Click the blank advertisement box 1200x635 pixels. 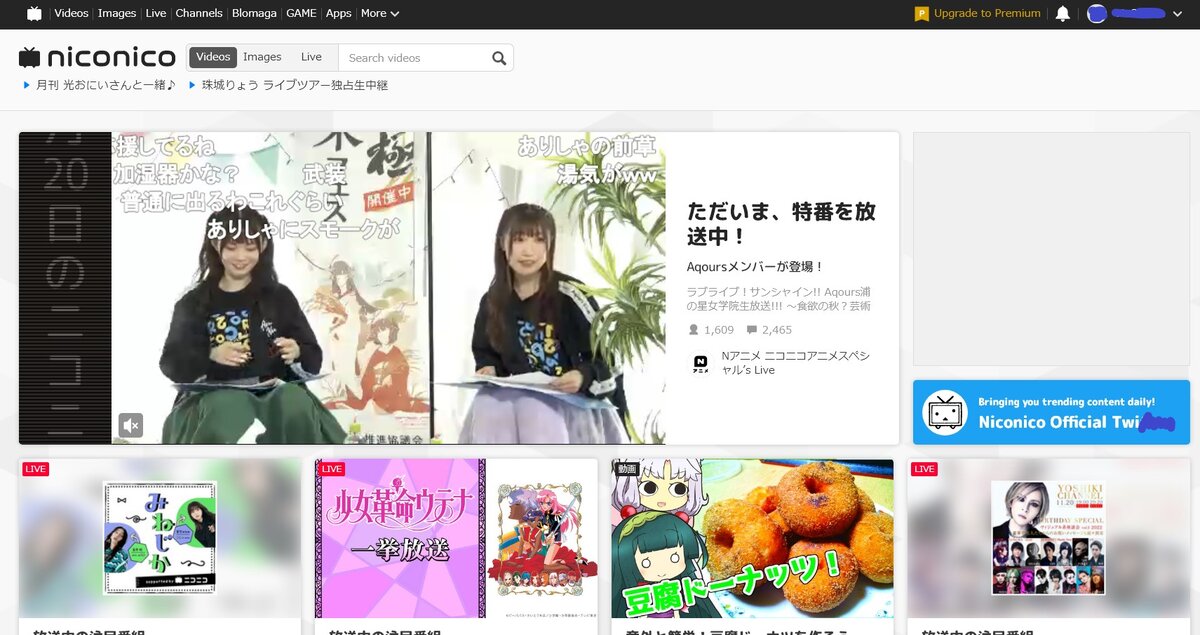coord(1051,249)
